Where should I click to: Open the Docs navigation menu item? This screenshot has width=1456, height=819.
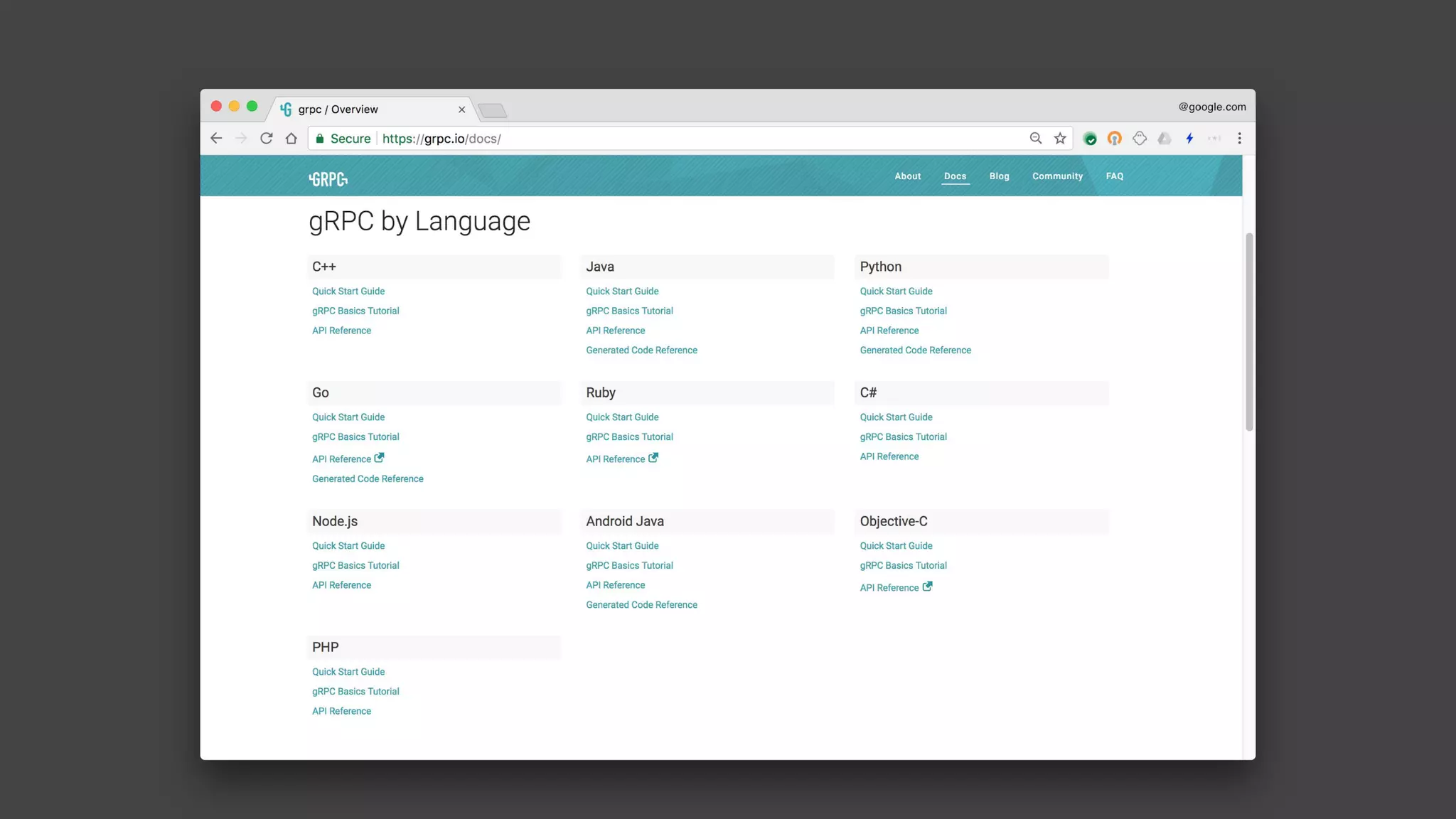pyautogui.click(x=955, y=176)
